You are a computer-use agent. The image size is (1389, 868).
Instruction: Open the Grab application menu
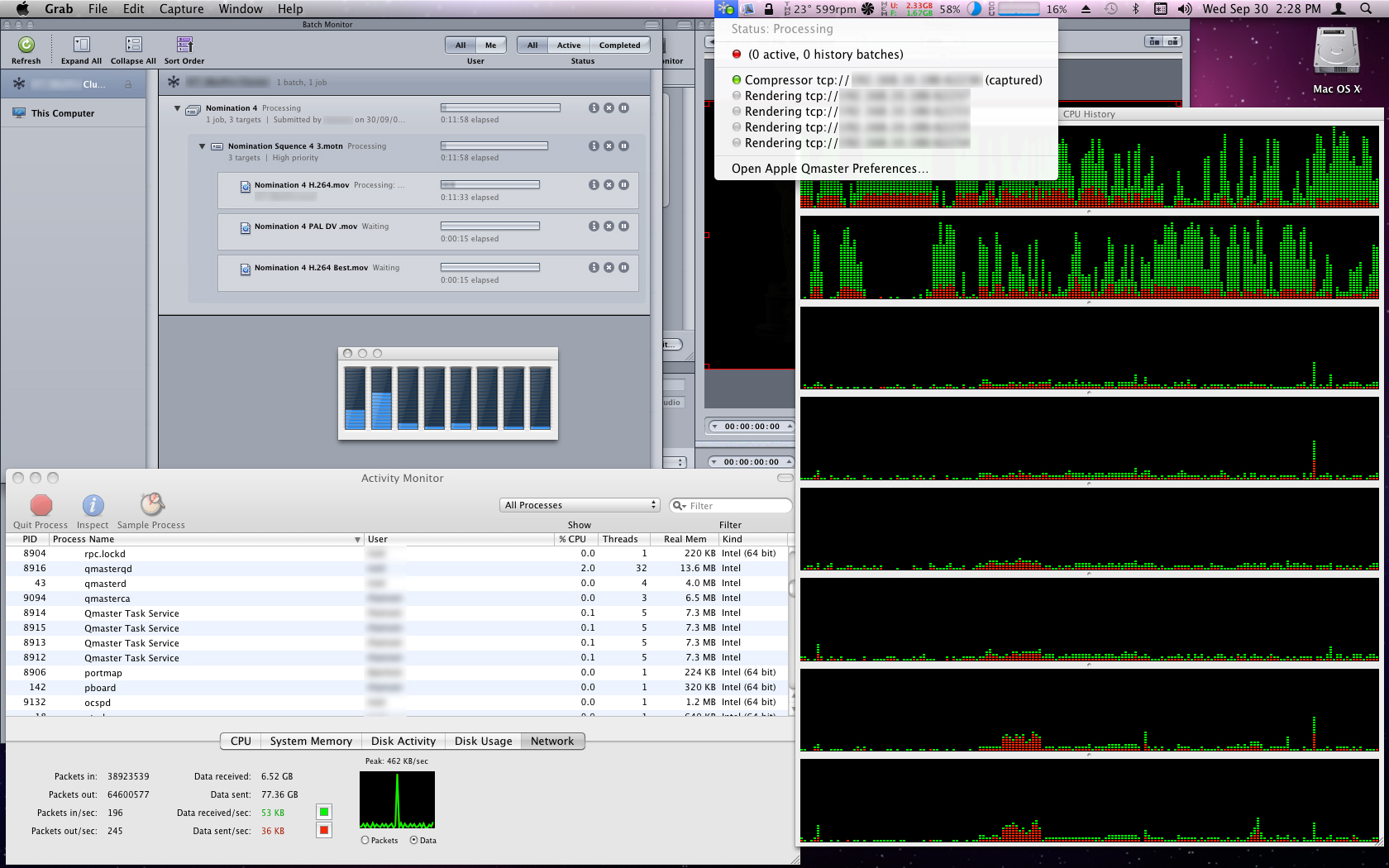pos(59,9)
